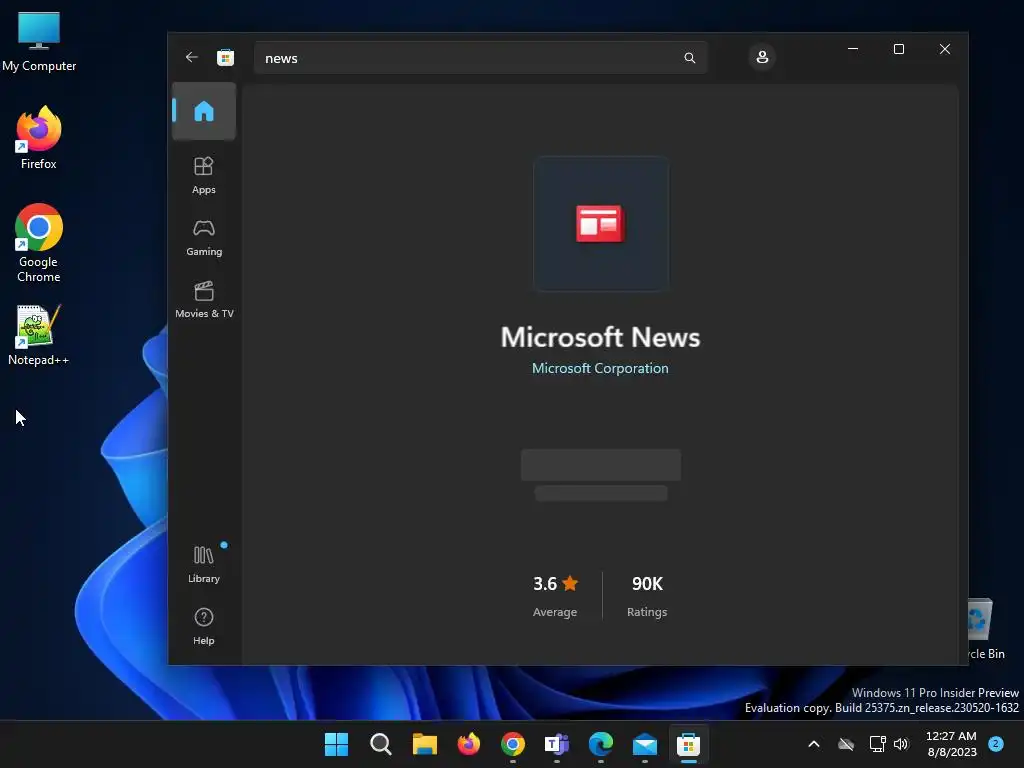Open the clock showing 12:27 AM
The height and width of the screenshot is (768, 1024).
tap(952, 744)
